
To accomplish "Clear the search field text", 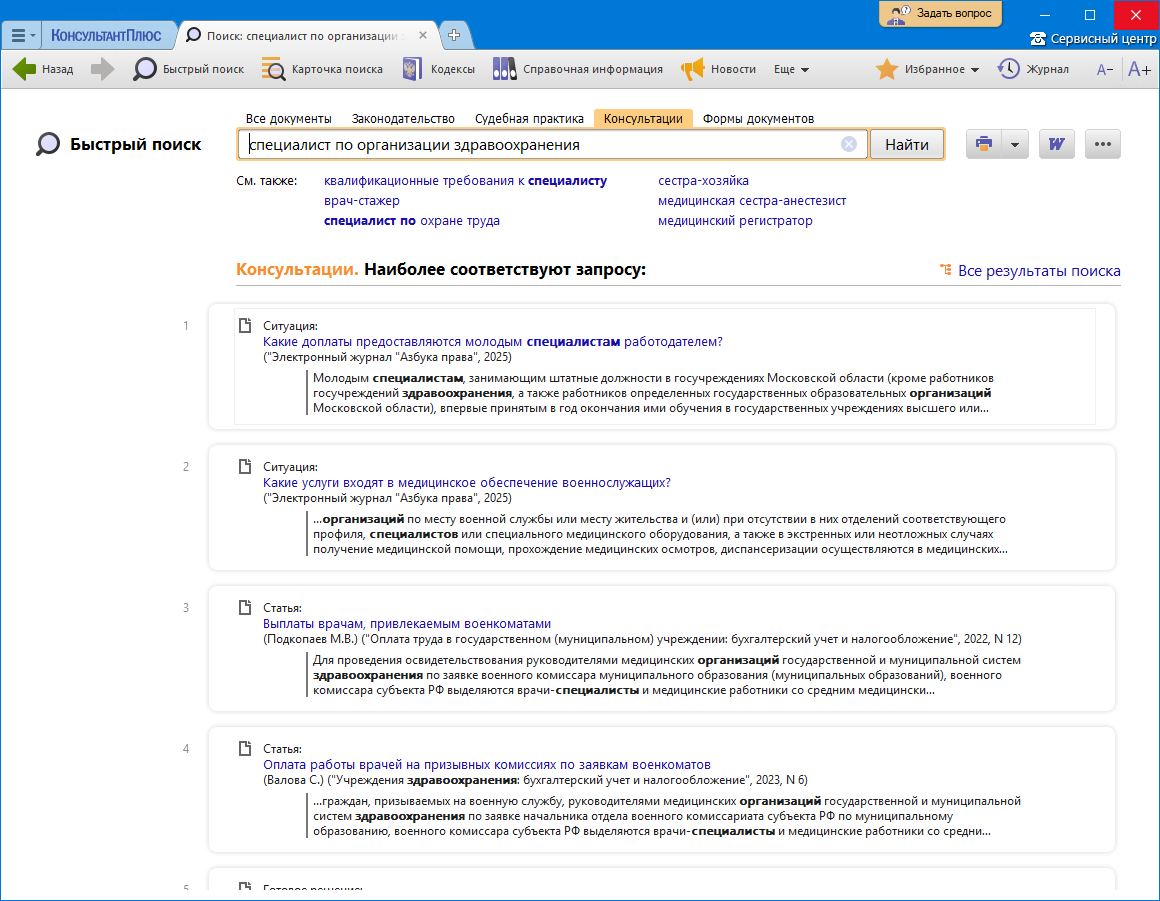I will [x=849, y=144].
